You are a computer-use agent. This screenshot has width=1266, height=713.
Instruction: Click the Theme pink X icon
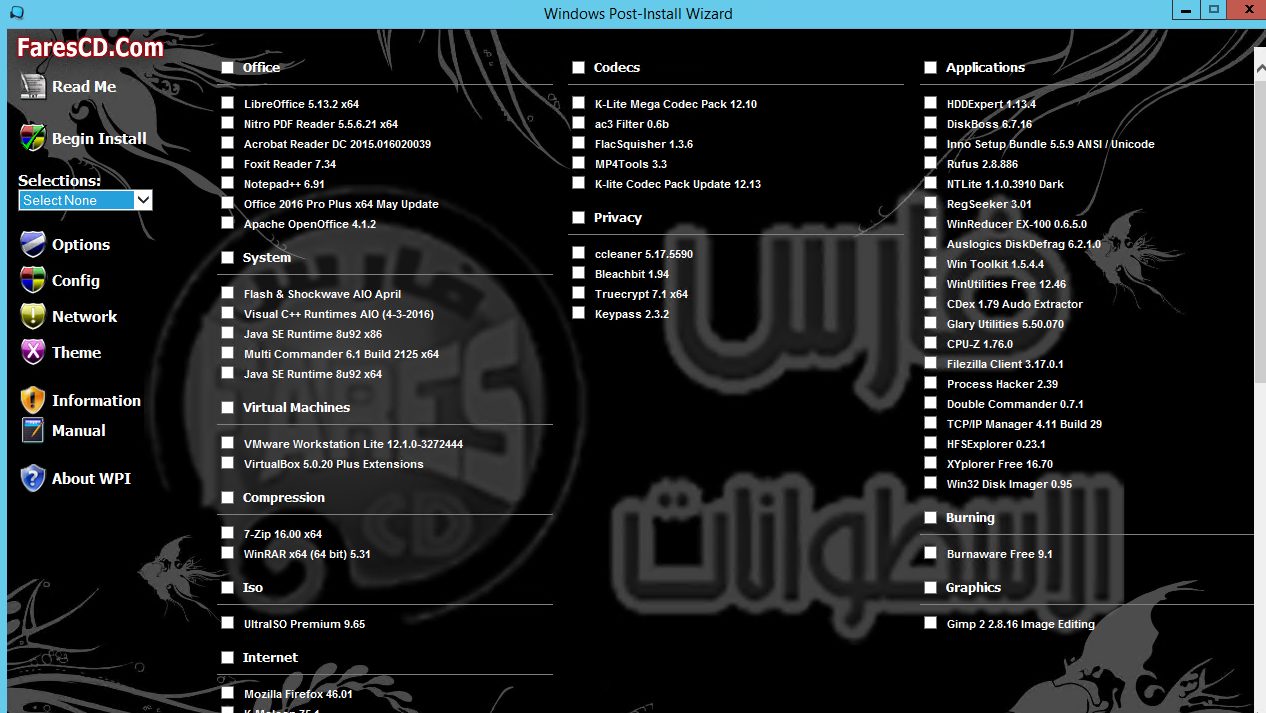[x=33, y=352]
